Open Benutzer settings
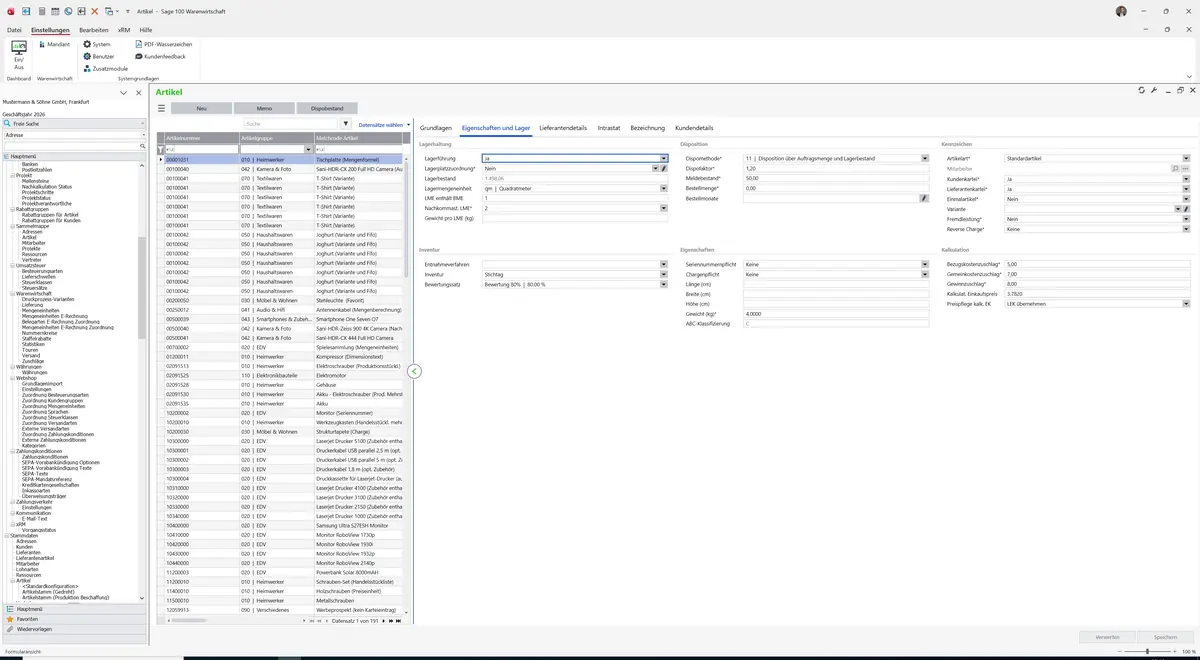 [x=98, y=56]
